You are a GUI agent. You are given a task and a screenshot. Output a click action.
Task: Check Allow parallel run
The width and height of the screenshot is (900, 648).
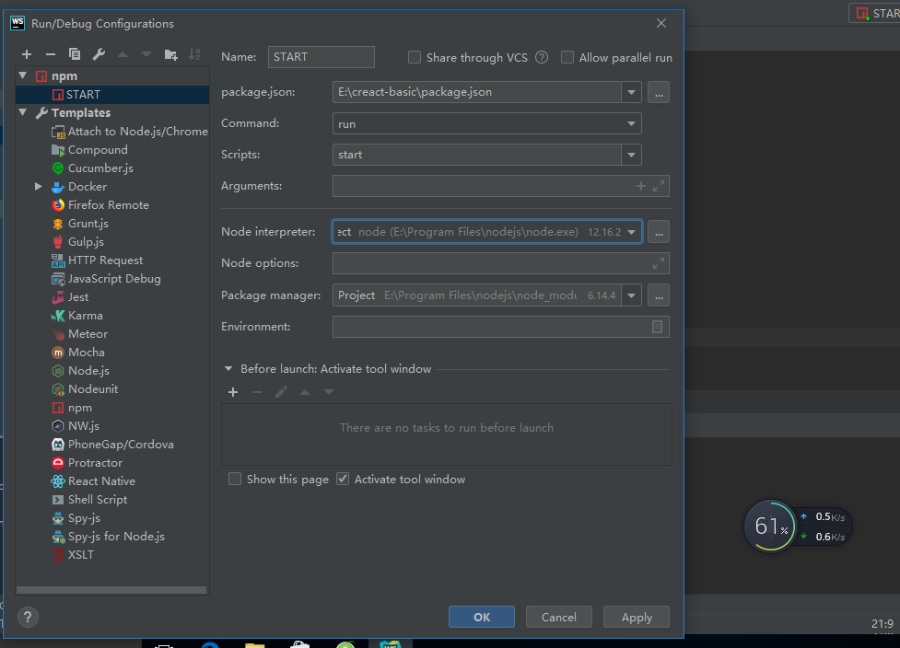[x=568, y=57]
